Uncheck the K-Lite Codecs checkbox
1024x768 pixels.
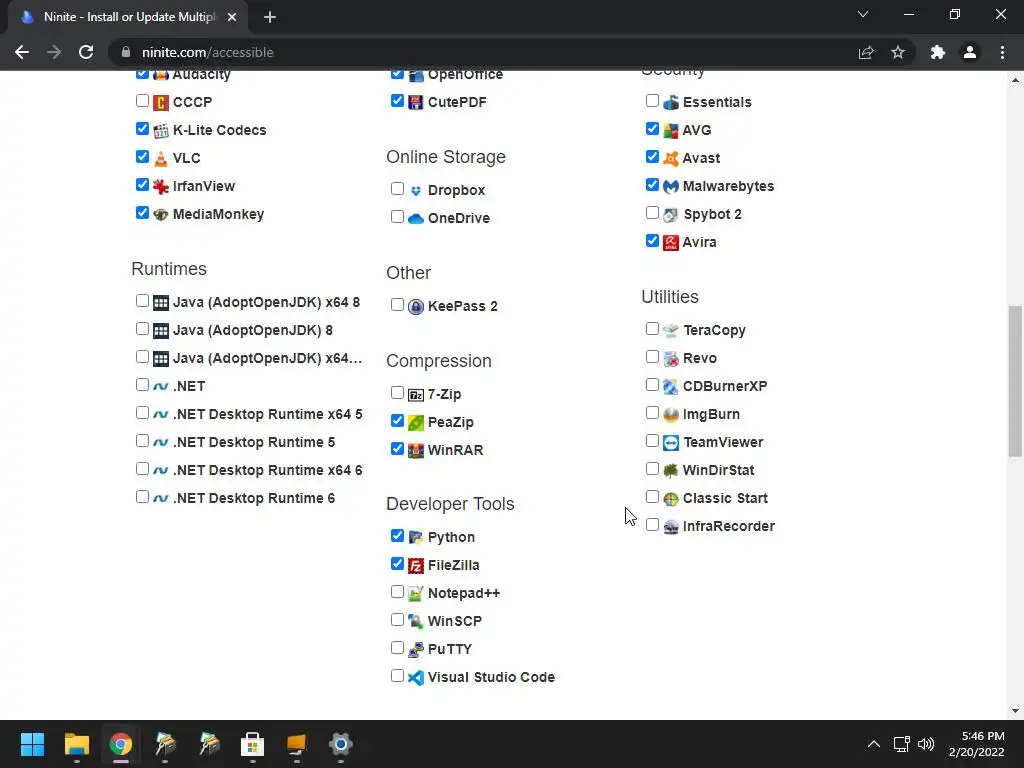(x=142, y=129)
